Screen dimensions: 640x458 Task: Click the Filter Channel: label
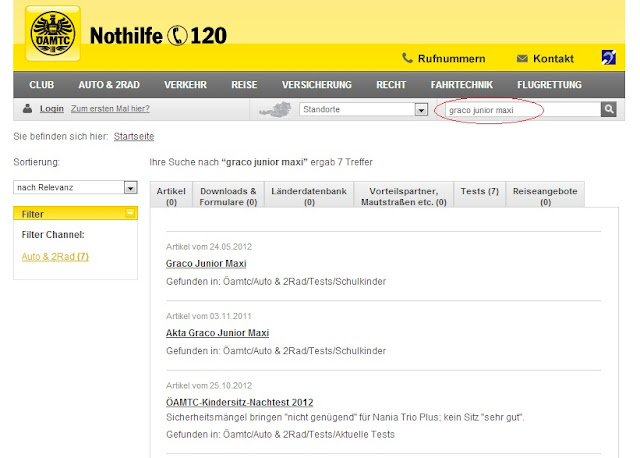(53, 235)
